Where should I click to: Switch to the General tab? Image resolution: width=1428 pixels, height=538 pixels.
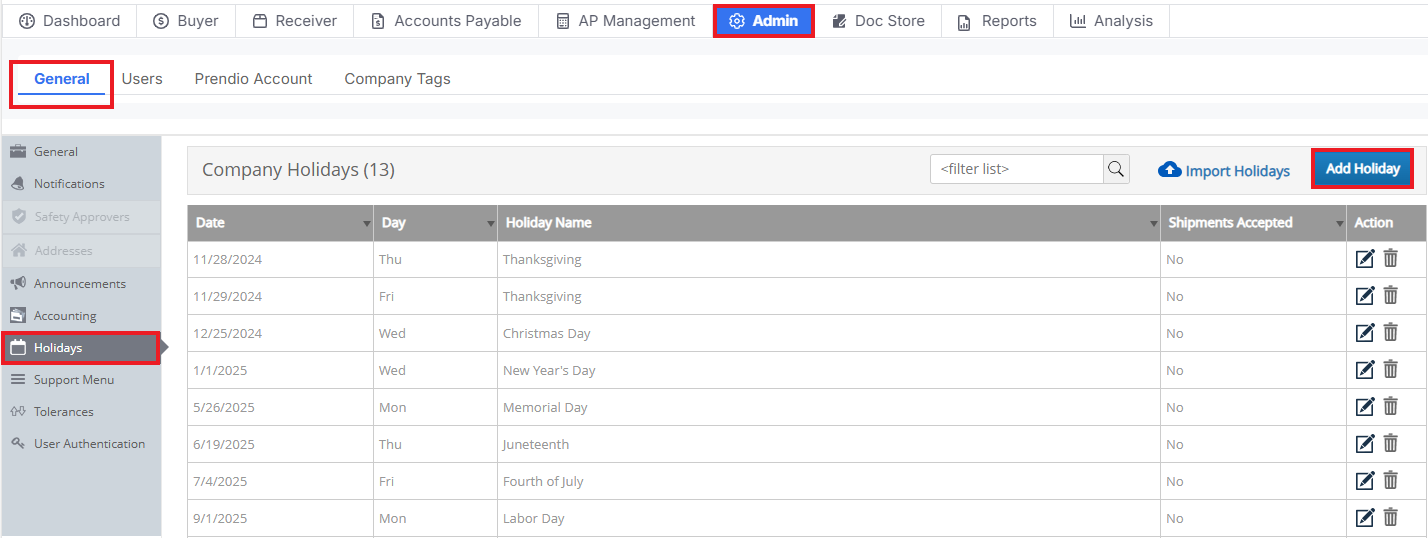(x=62, y=79)
